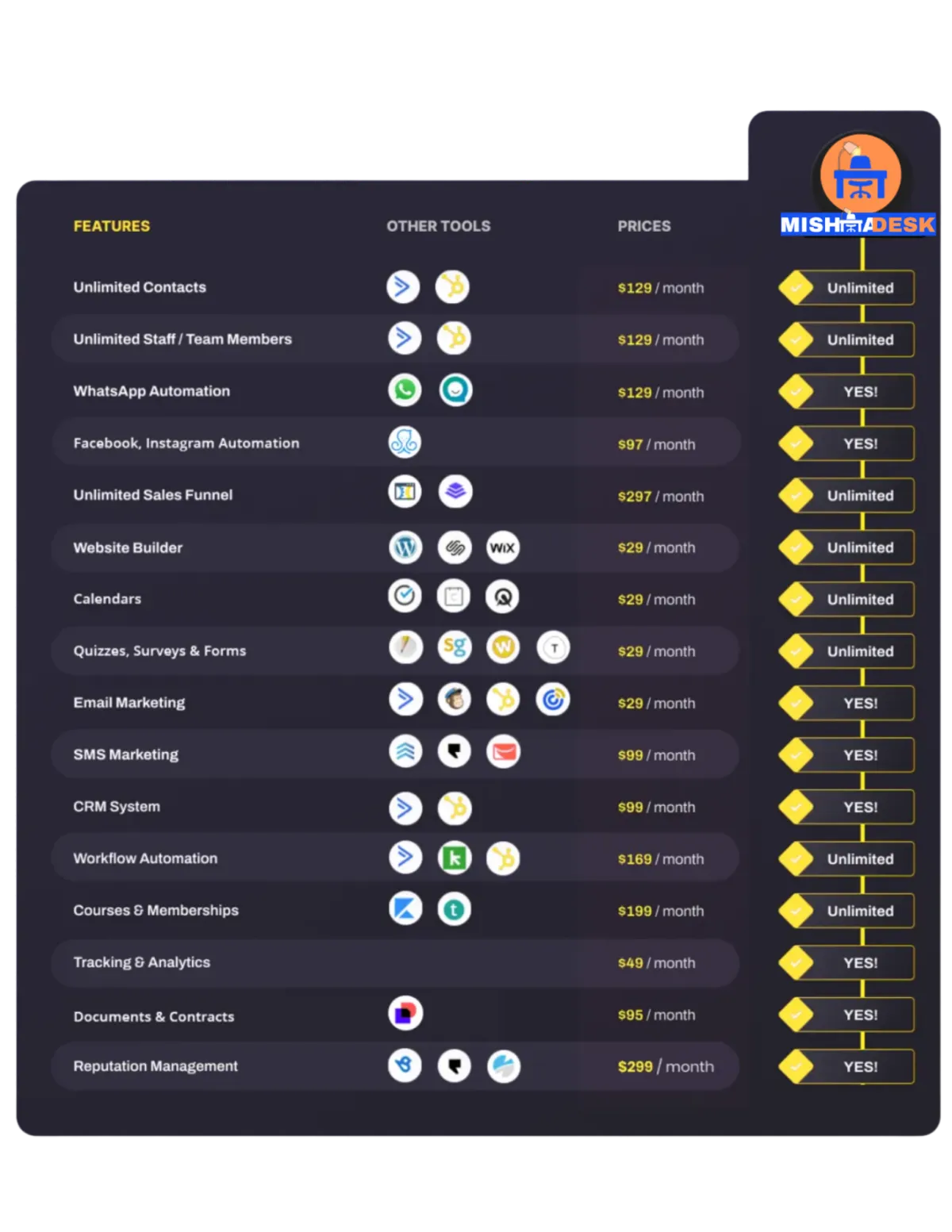Click the Unlimited button for Unlimited Sales Funnel
The image size is (952, 1232).
[860, 495]
